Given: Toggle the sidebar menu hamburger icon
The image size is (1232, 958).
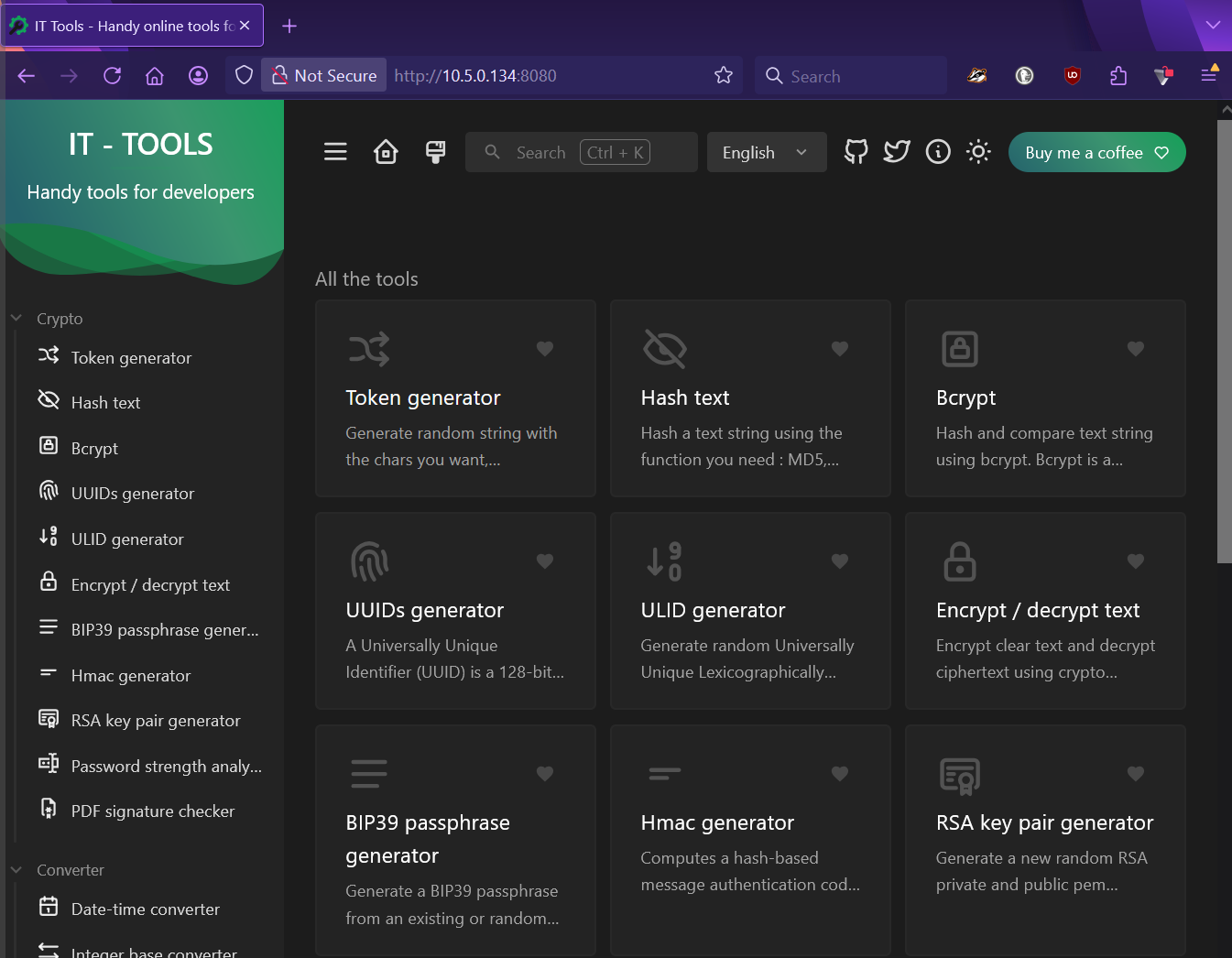Looking at the screenshot, I should pyautogui.click(x=335, y=152).
